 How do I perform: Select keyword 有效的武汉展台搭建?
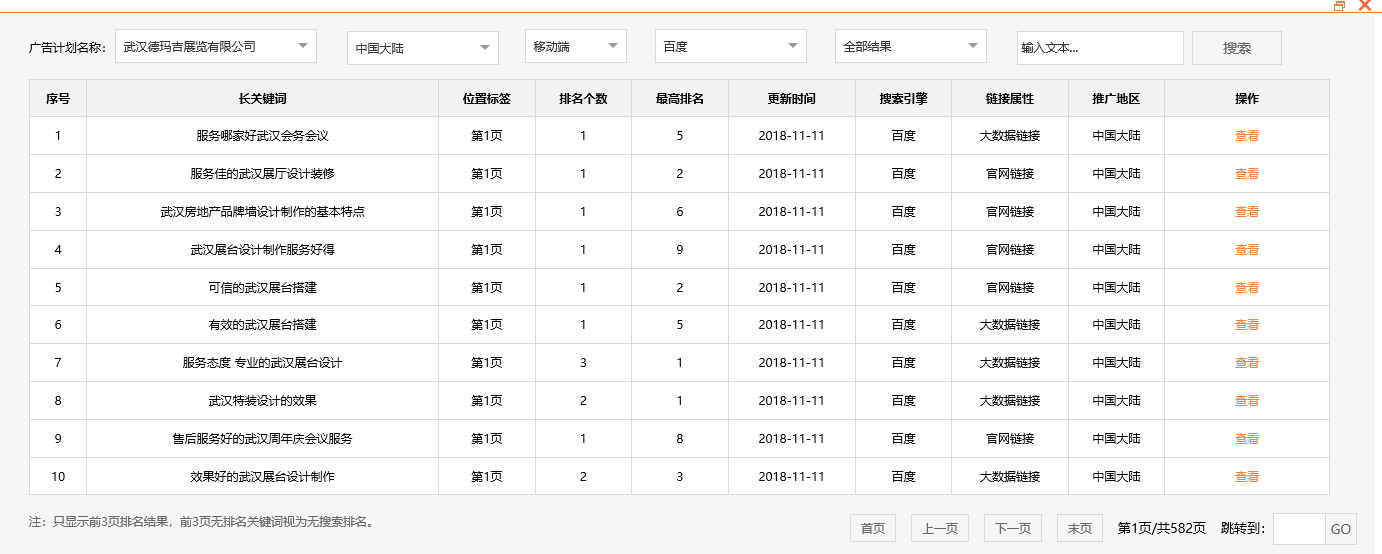click(x=262, y=325)
